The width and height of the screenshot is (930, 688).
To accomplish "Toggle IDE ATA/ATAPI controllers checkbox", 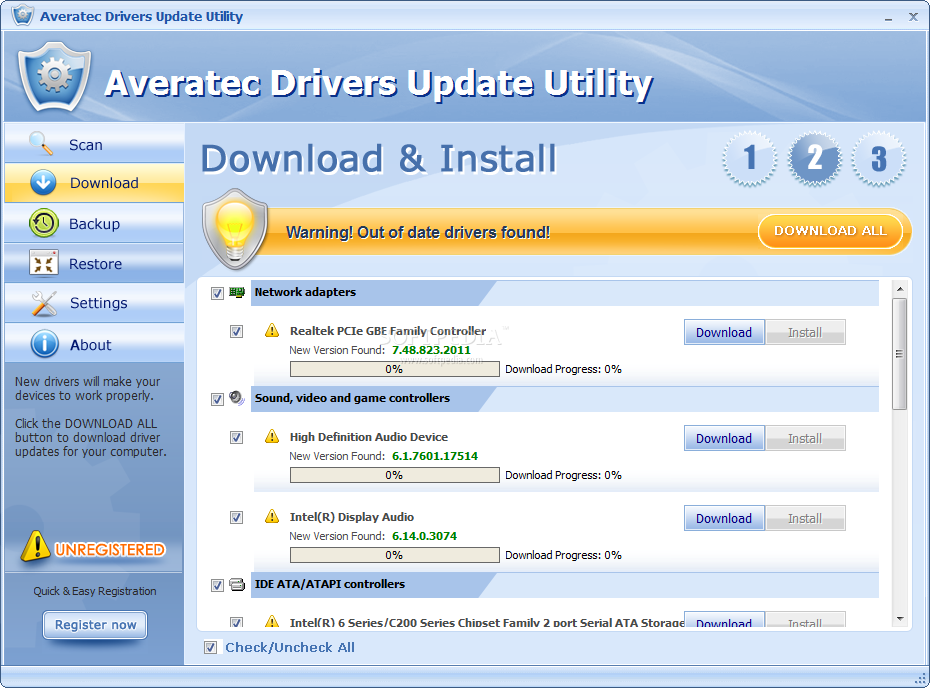I will coord(217,585).
